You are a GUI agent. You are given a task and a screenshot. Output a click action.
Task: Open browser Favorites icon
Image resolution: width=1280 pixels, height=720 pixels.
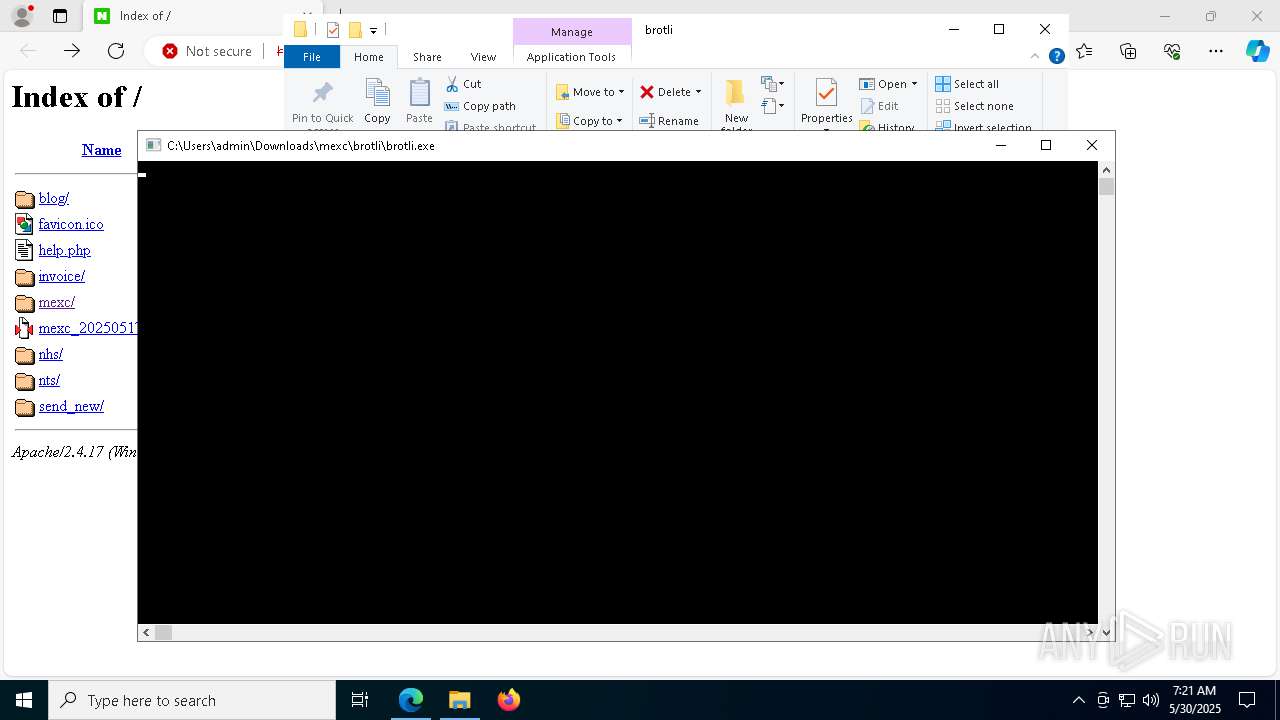[1084, 51]
